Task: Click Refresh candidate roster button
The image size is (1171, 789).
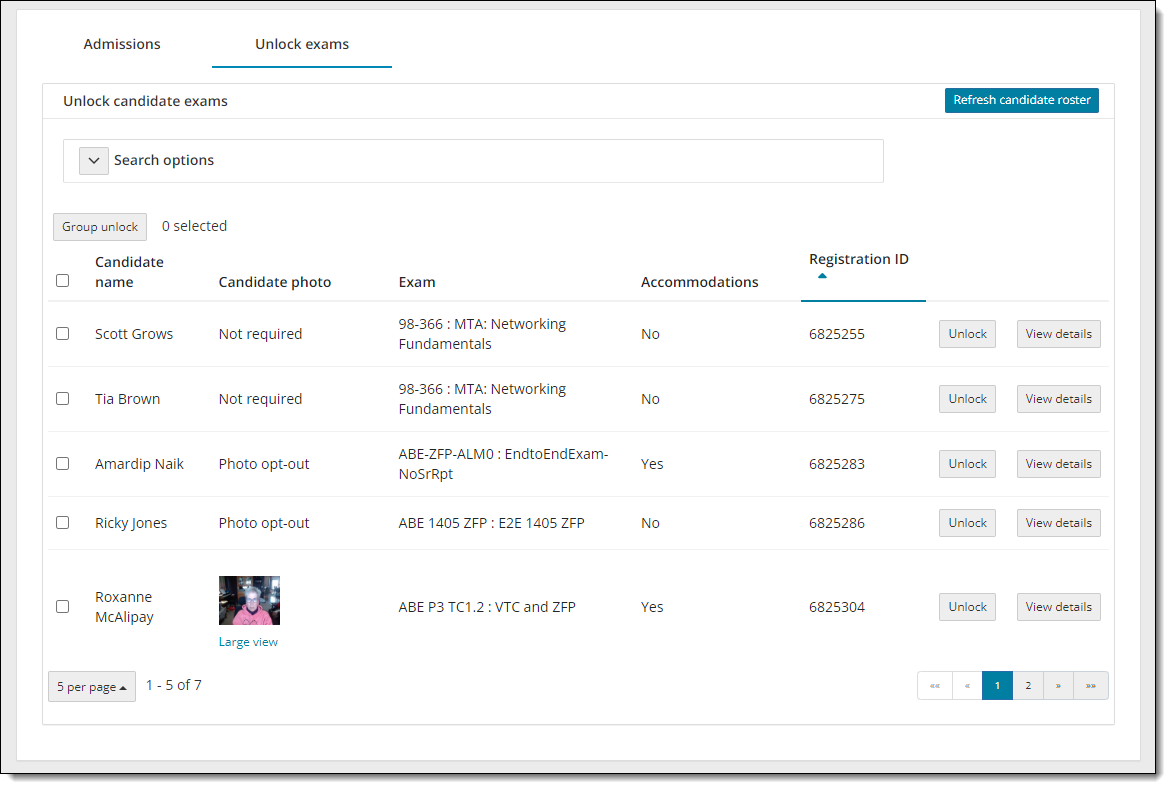Action: [1021, 100]
